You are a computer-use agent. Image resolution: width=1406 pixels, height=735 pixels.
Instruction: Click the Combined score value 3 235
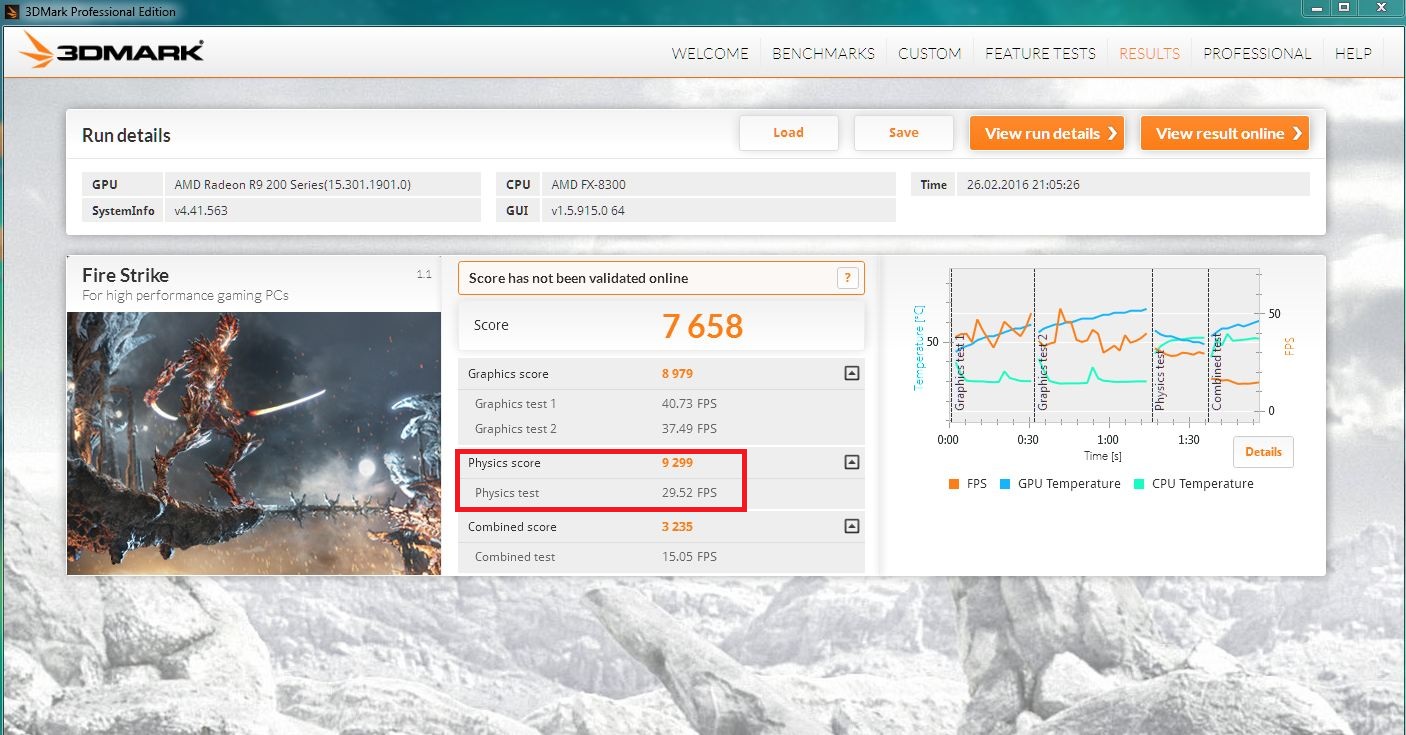pyautogui.click(x=677, y=527)
